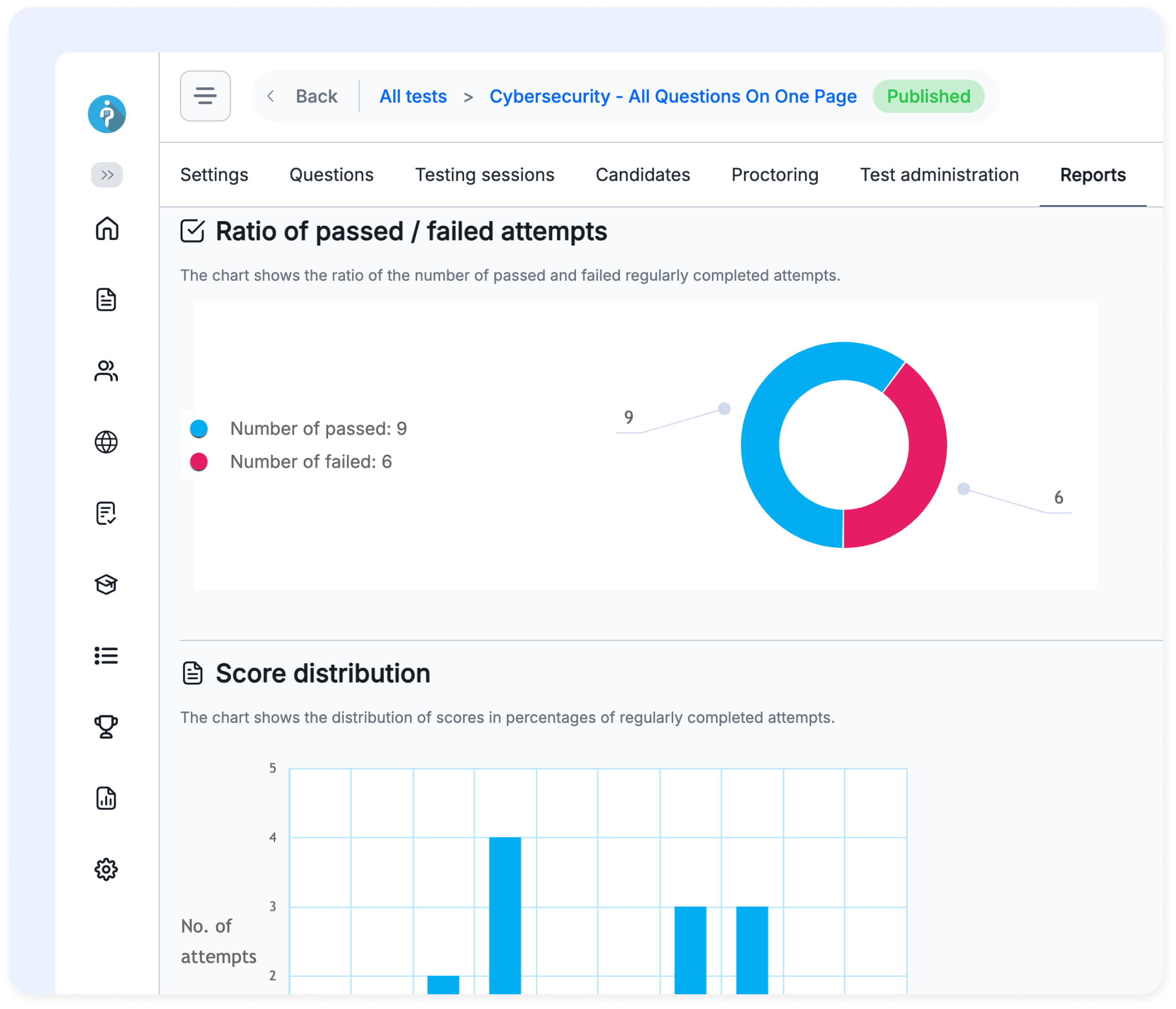Viewport: 1176px width, 1009px height.
Task: Open the Cybersecurity test breadcrumb link
Action: coord(673,96)
